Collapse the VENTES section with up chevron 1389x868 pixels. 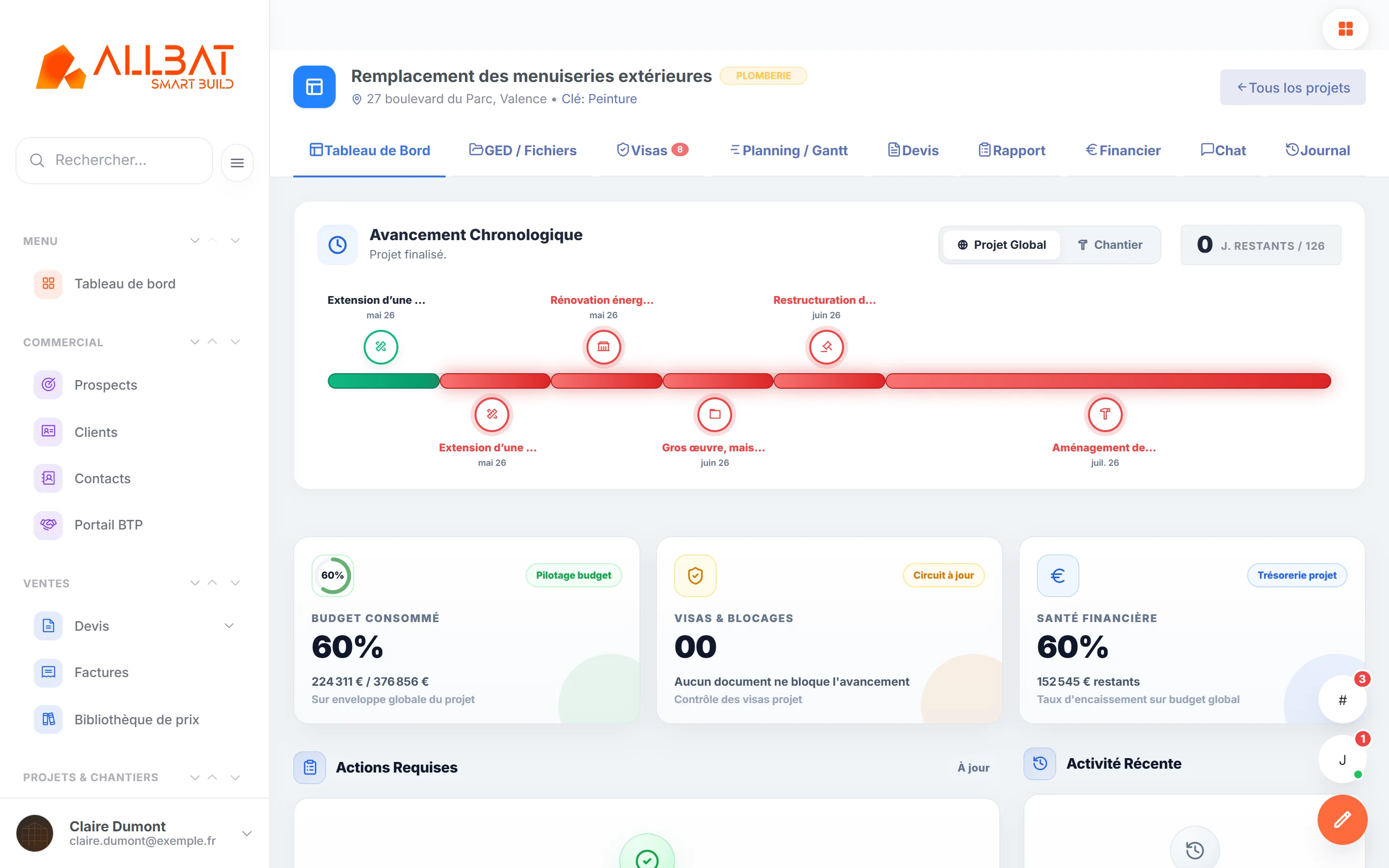tap(212, 583)
